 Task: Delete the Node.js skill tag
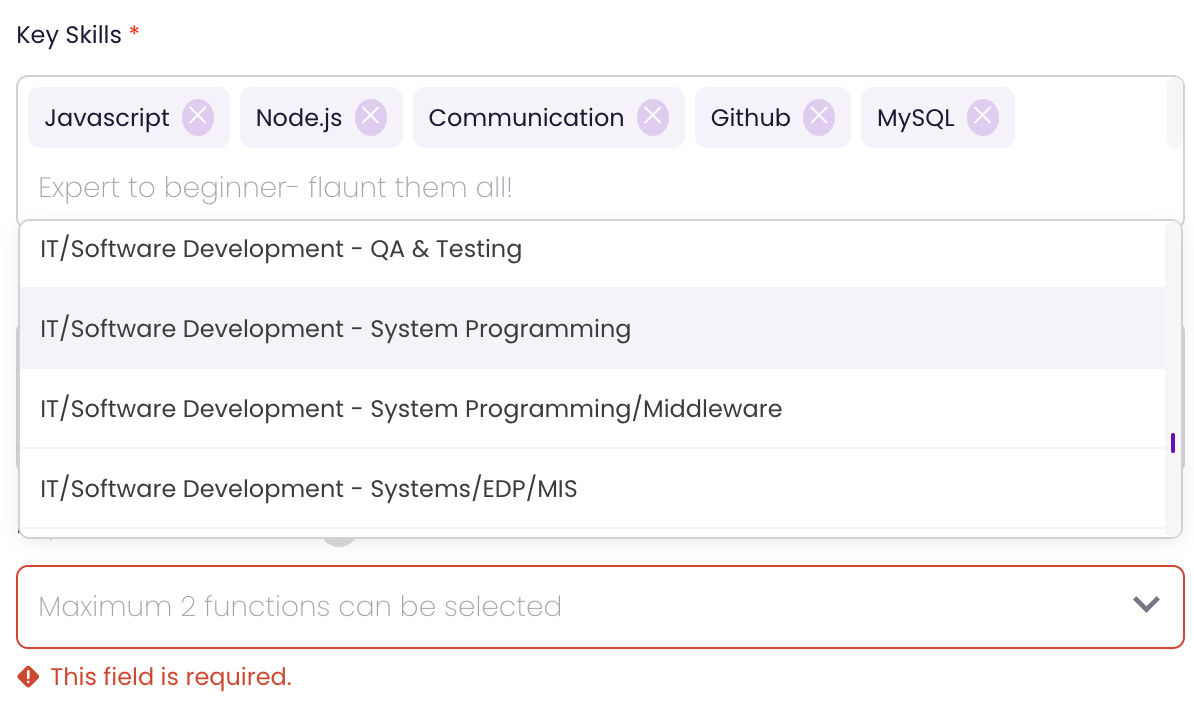[371, 118]
